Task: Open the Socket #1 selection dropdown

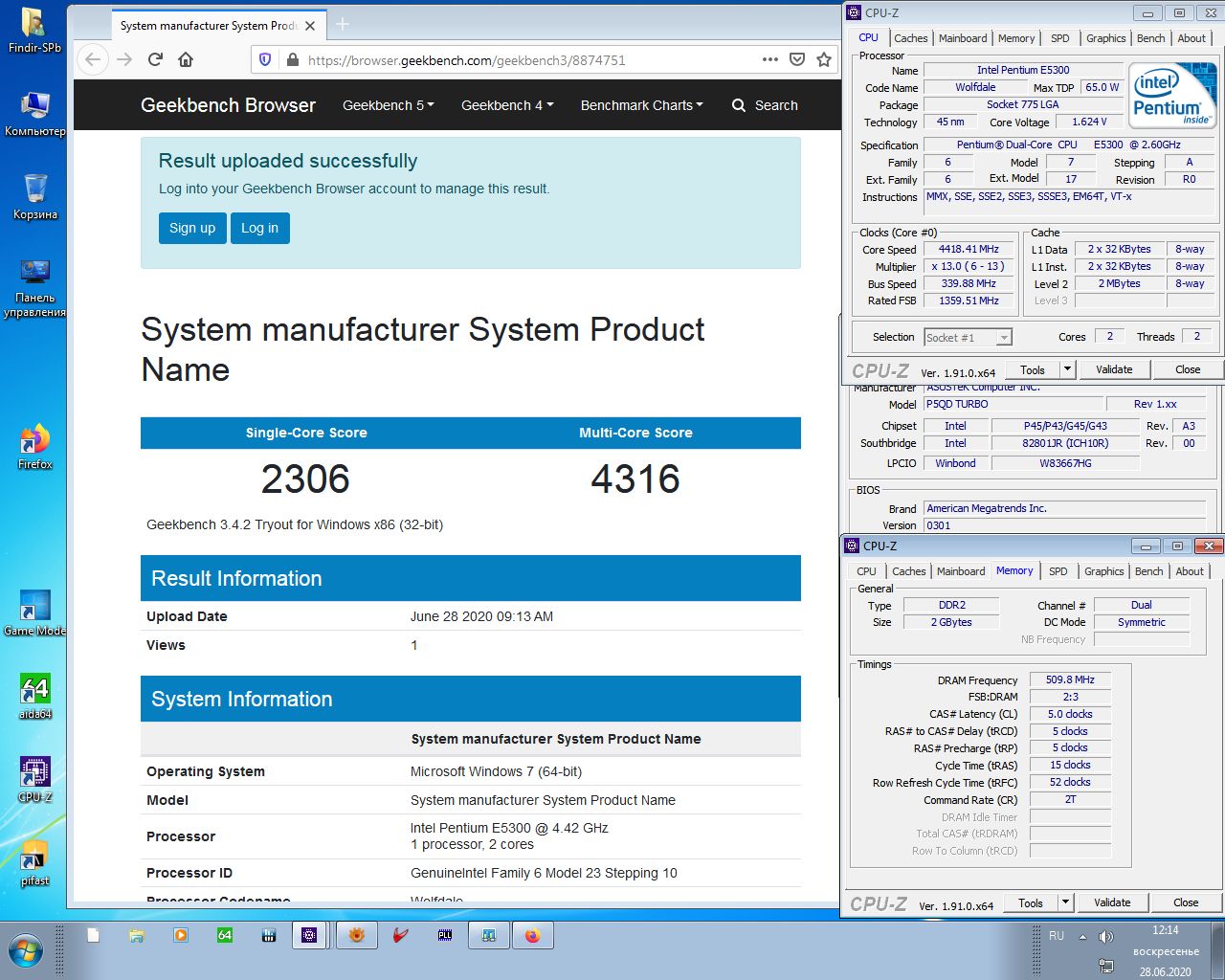Action: point(968,337)
